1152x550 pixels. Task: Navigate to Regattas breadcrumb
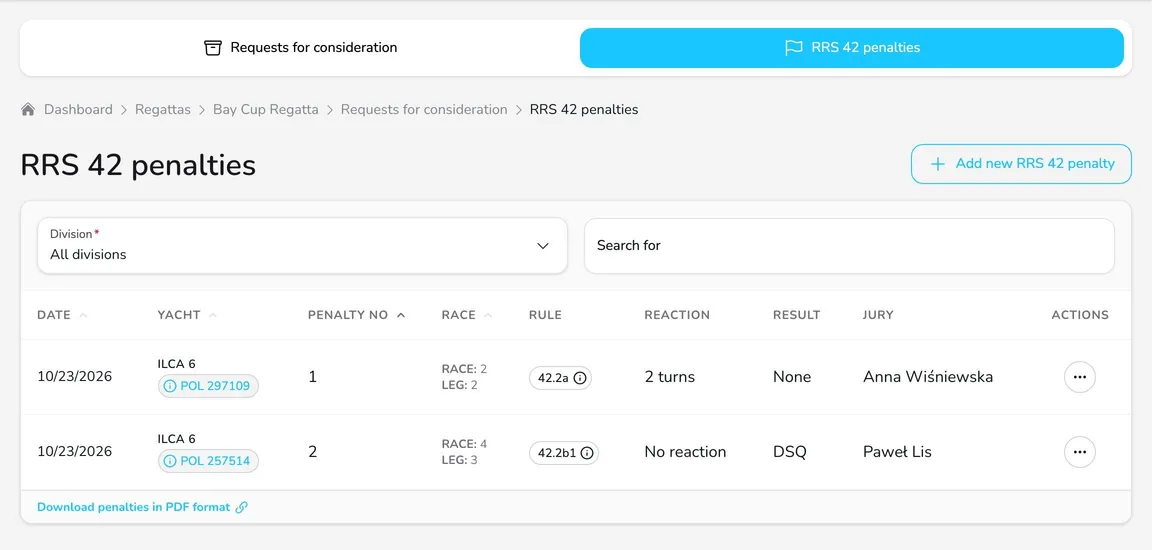[163, 109]
